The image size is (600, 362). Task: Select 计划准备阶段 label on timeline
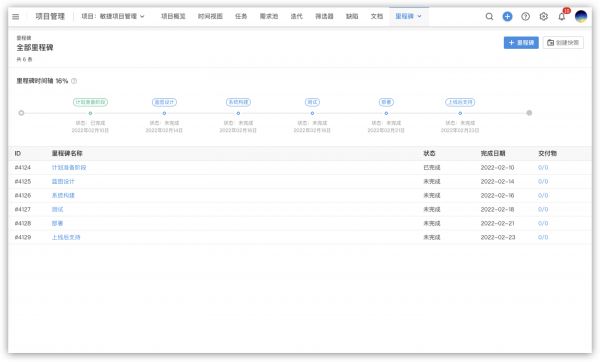pos(90,102)
